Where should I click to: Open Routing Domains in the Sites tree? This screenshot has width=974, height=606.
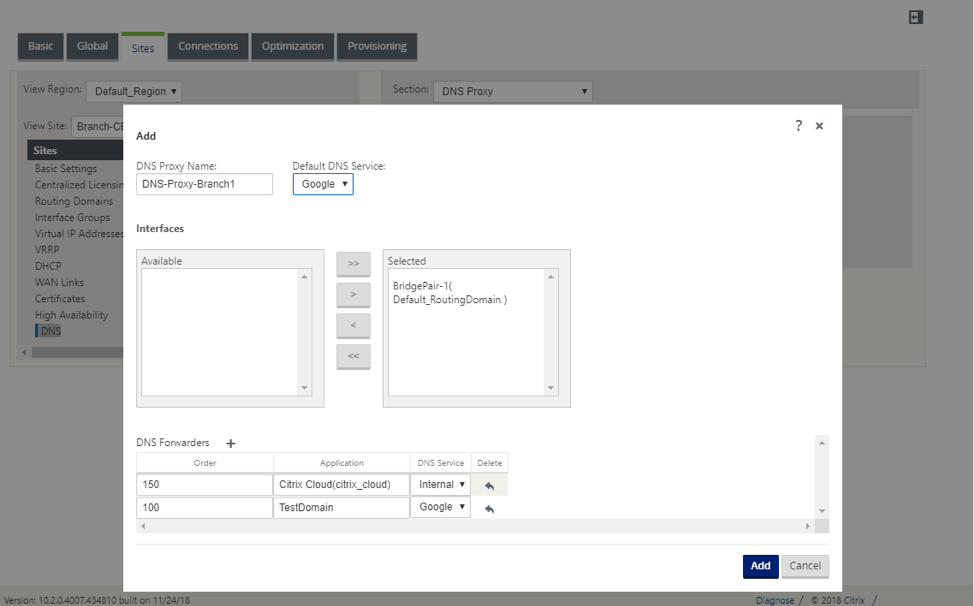tap(74, 201)
